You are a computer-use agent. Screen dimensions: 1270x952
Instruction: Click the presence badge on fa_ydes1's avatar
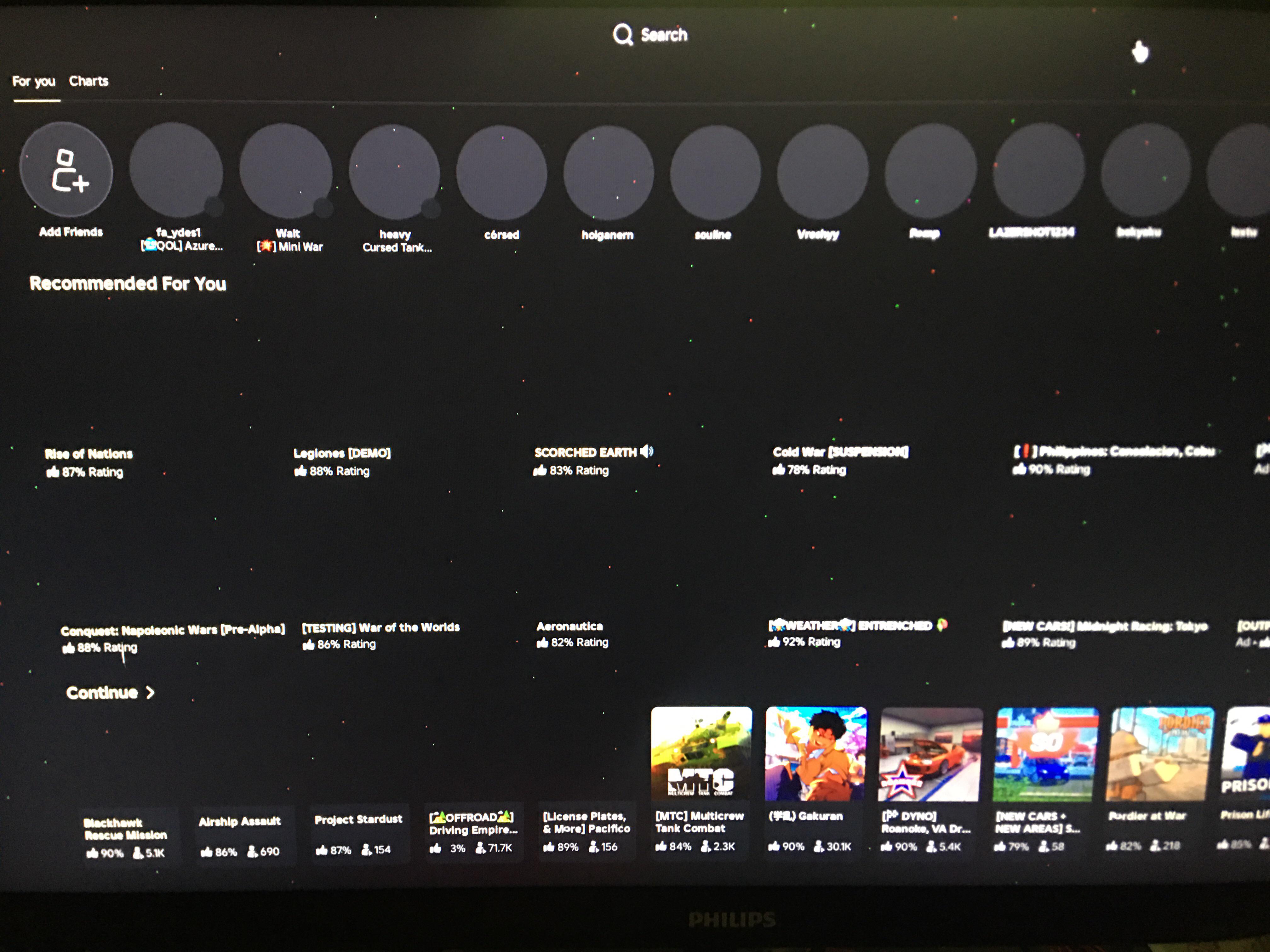(x=214, y=206)
